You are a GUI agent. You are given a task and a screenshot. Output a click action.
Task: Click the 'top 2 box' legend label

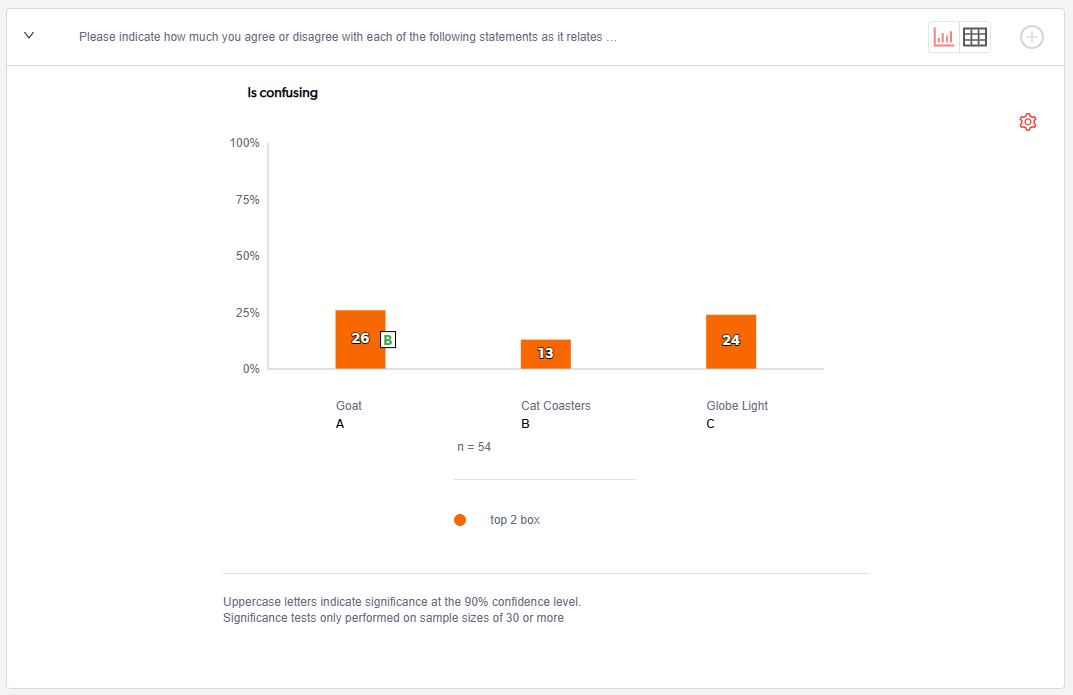pyautogui.click(x=515, y=520)
